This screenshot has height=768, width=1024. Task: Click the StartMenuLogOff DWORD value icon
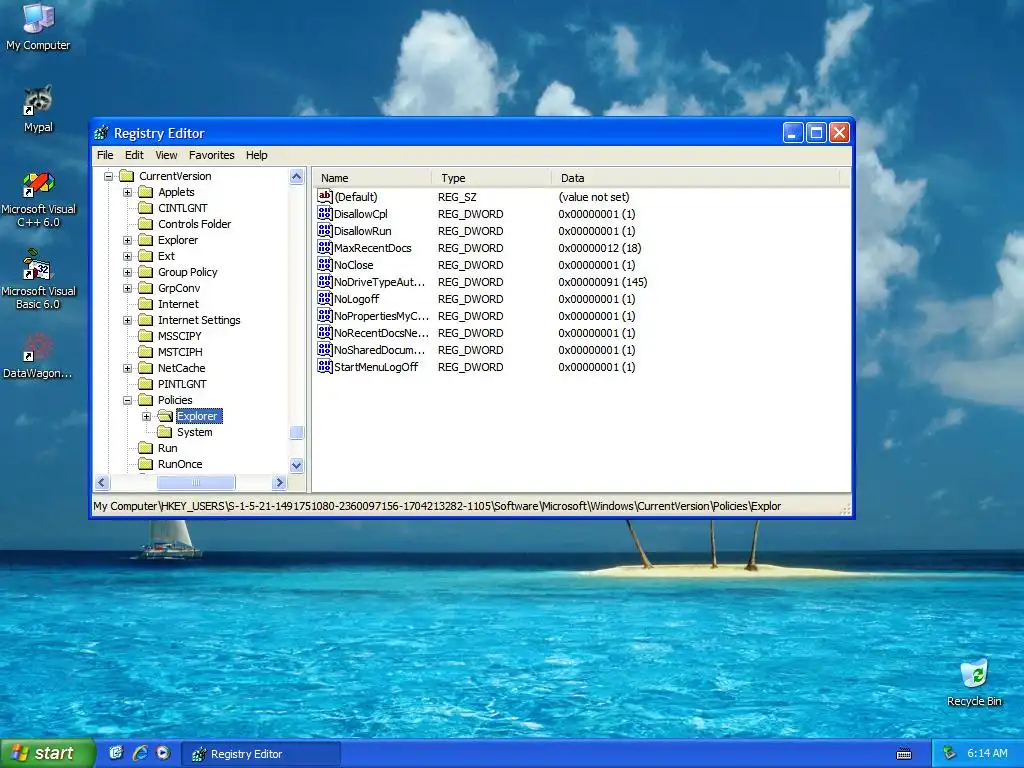325,366
